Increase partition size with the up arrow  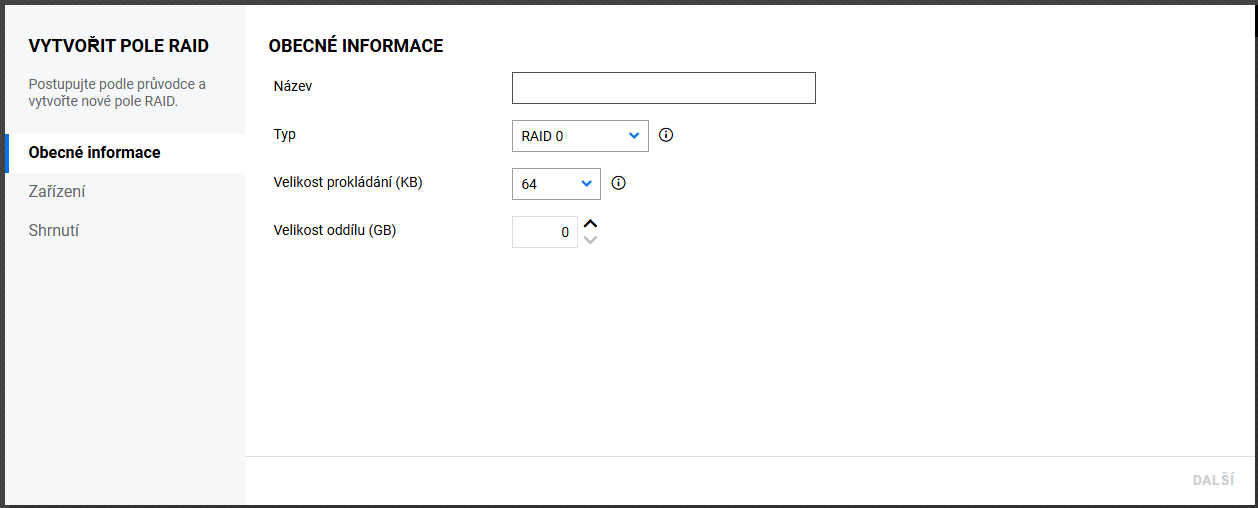tap(590, 224)
